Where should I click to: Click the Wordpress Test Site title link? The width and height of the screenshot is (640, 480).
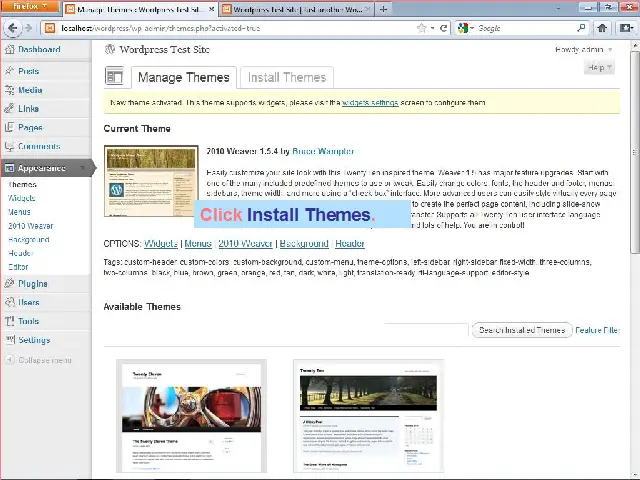(164, 50)
